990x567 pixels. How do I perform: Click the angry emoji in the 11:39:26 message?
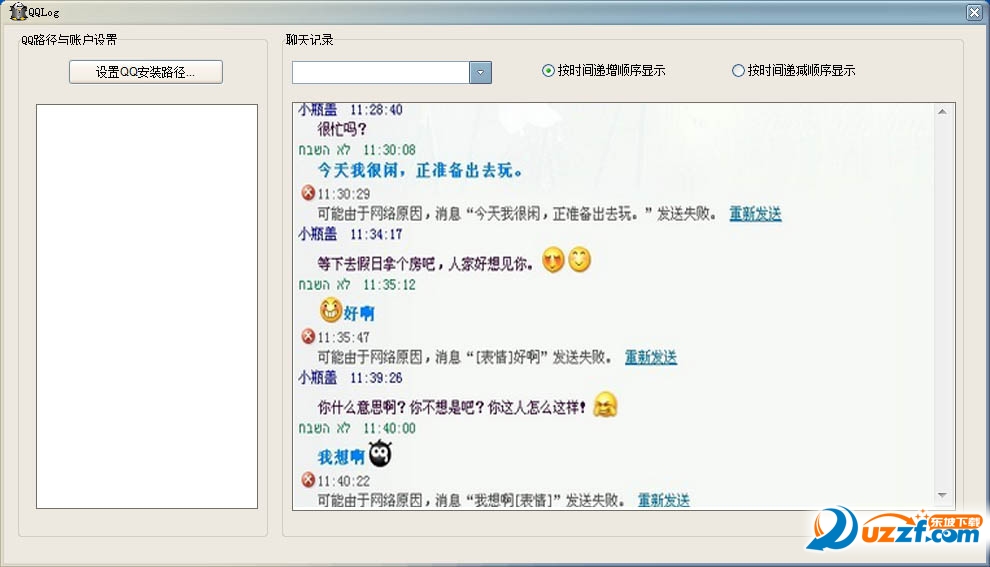pos(605,405)
